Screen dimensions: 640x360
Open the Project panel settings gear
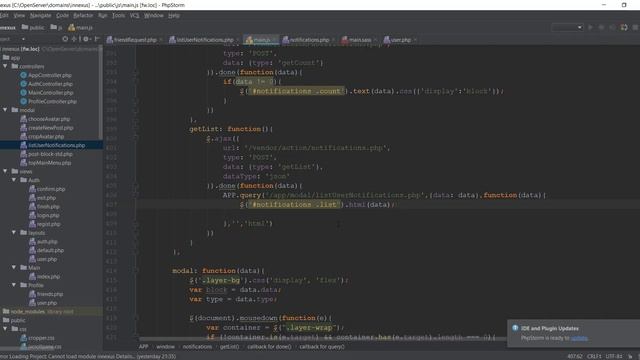[86, 39]
